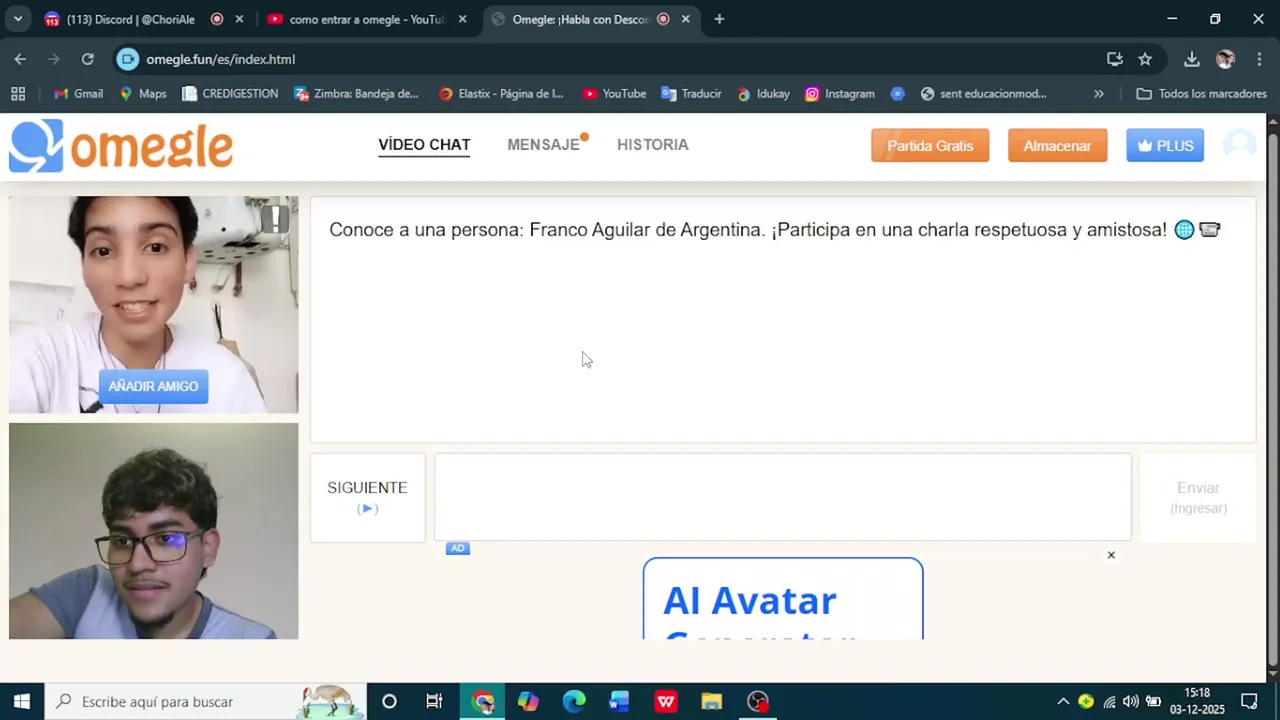1280x720 pixels.
Task: Click the AI Avatar ad banner
Action: click(783, 599)
